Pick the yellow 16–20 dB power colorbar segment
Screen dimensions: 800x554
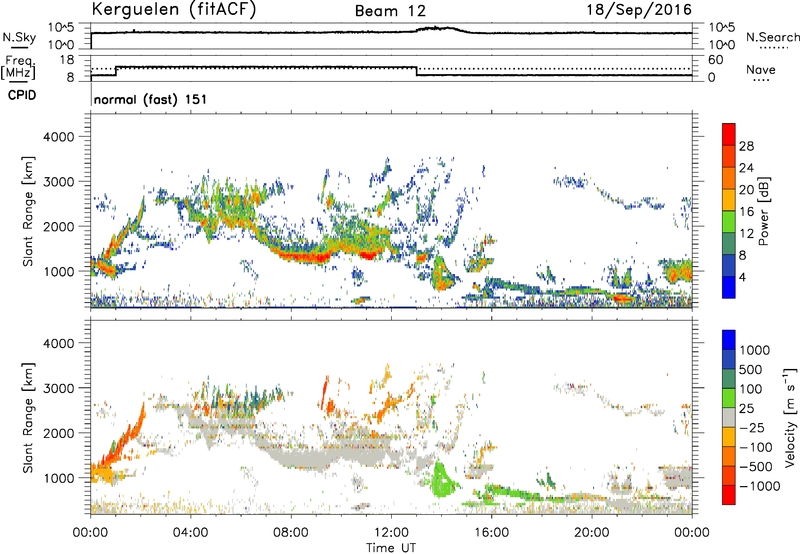[x=729, y=200]
